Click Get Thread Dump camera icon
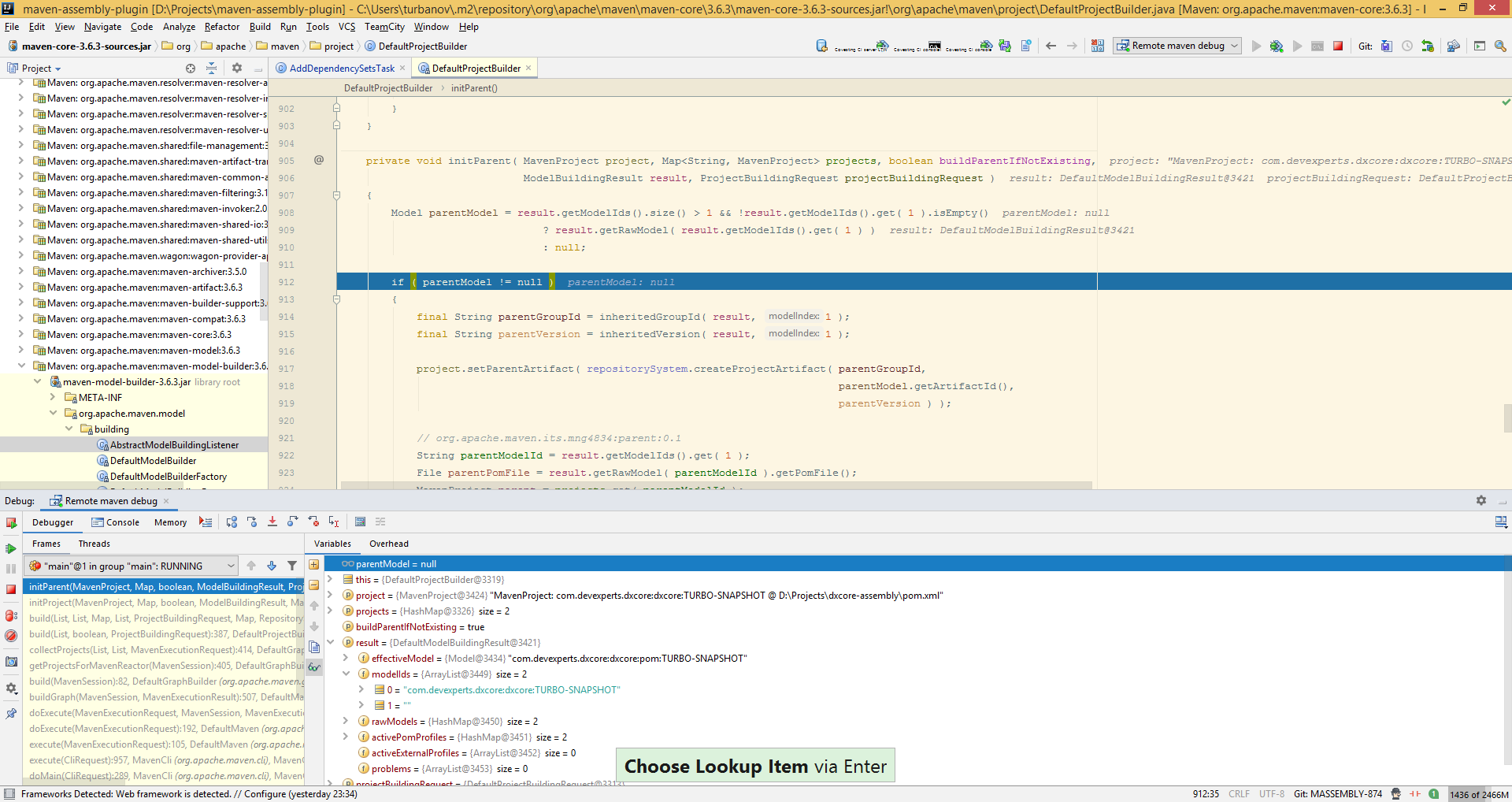The height and width of the screenshot is (802, 1512). [x=11, y=662]
